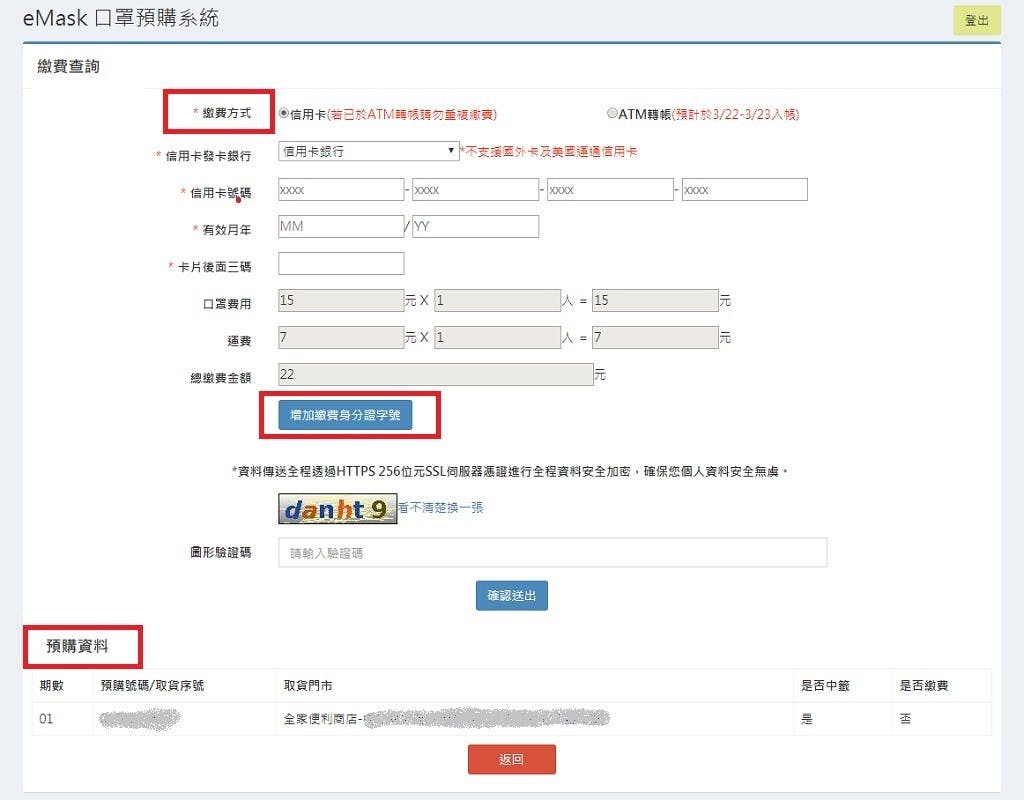Click the fourth credit card number field
Screen dimensions: 1024x800
point(744,189)
